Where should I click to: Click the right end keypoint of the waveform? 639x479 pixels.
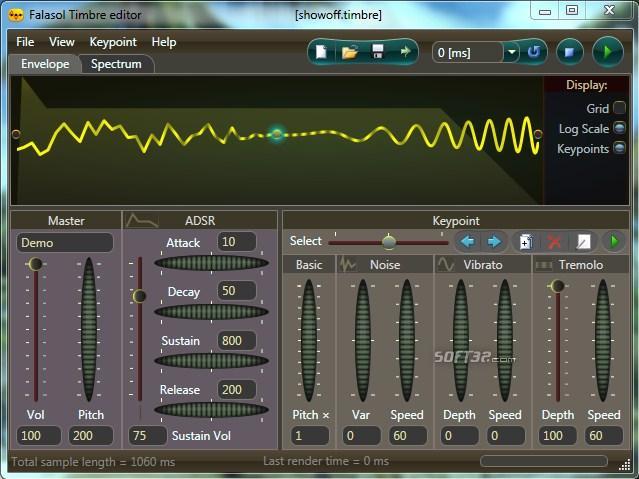click(538, 134)
